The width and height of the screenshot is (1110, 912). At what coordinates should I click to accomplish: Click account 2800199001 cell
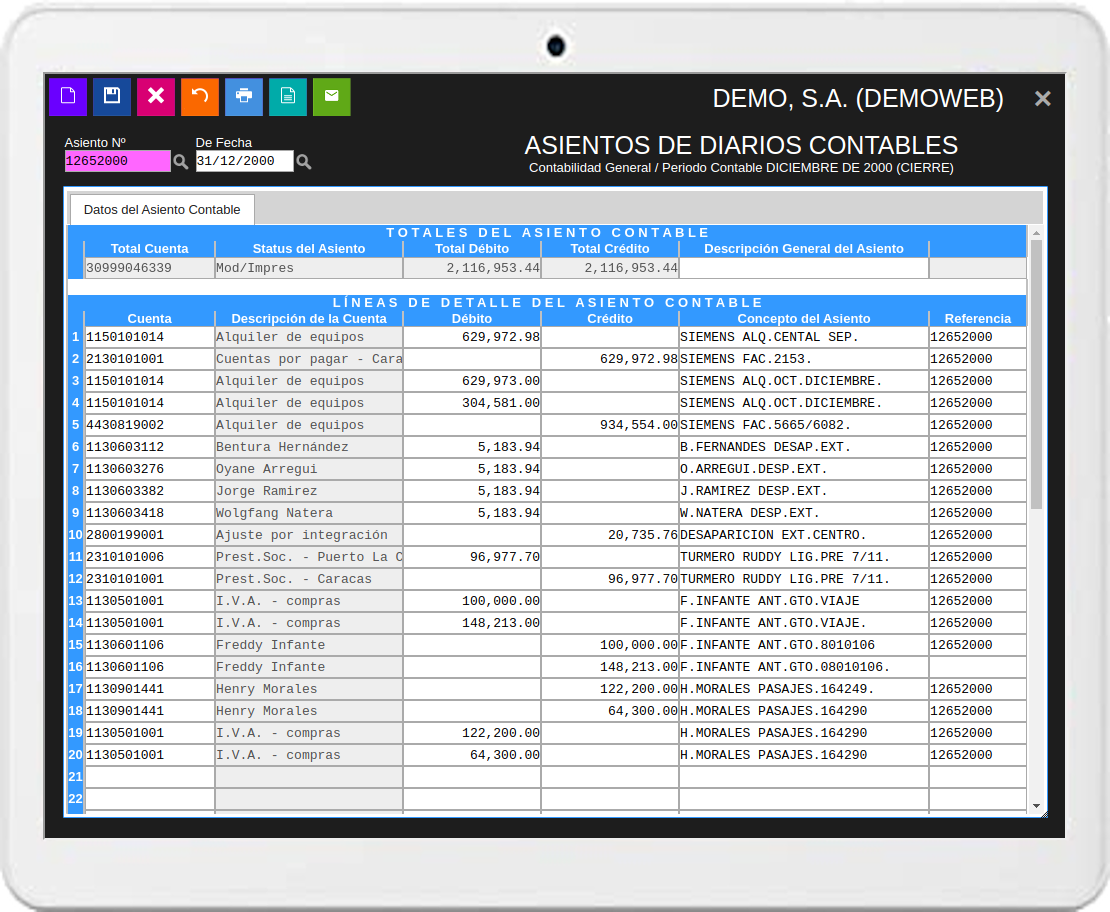(x=149, y=535)
